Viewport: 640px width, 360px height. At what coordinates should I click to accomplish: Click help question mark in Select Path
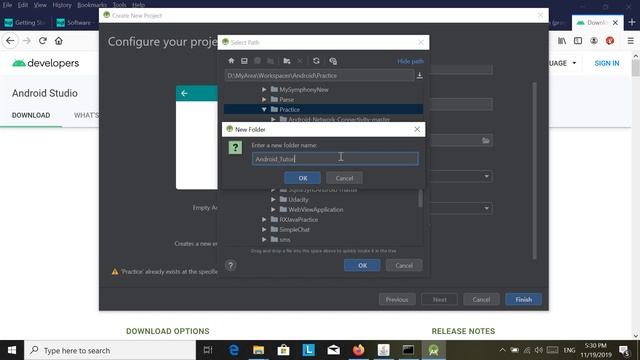tap(231, 265)
